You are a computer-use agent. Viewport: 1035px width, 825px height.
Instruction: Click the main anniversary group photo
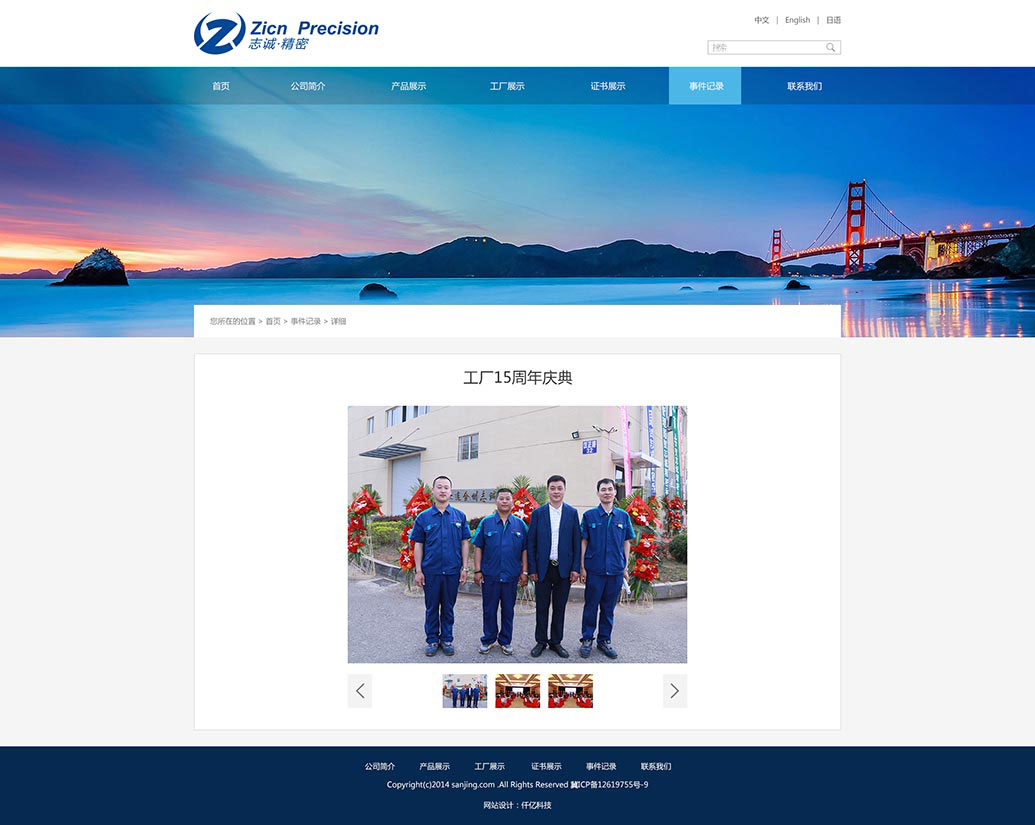pos(517,534)
